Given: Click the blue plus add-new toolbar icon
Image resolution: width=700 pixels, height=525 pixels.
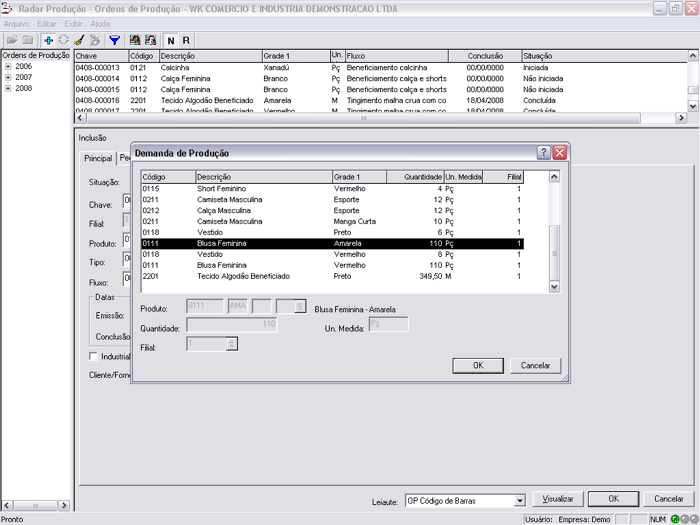Looking at the screenshot, I should coord(48,40).
